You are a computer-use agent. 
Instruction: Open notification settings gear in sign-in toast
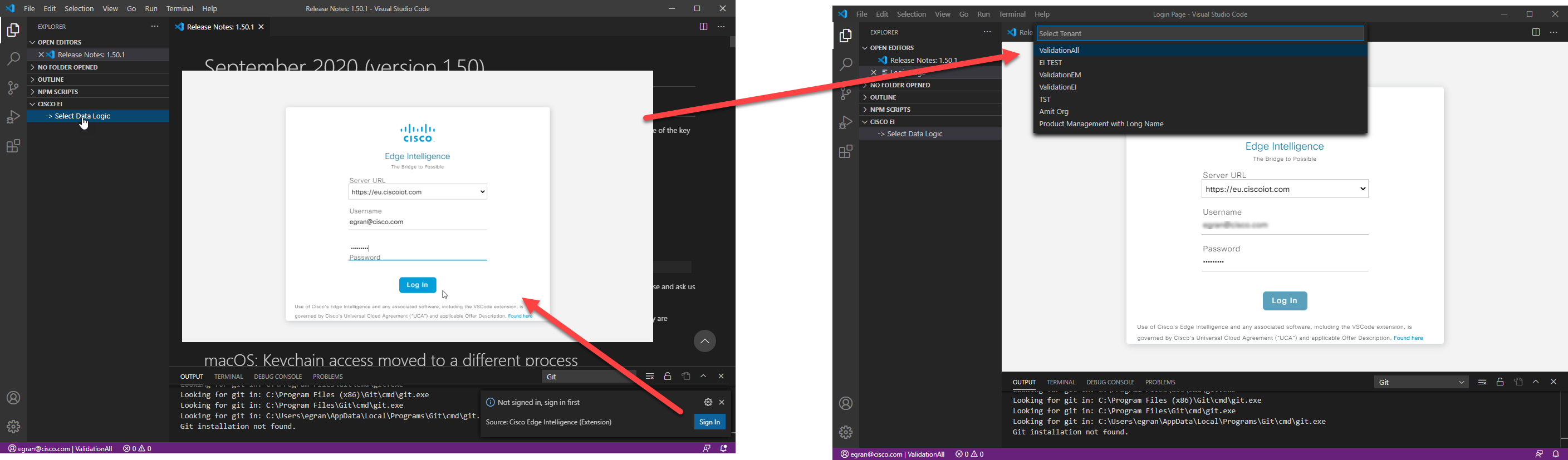708,402
